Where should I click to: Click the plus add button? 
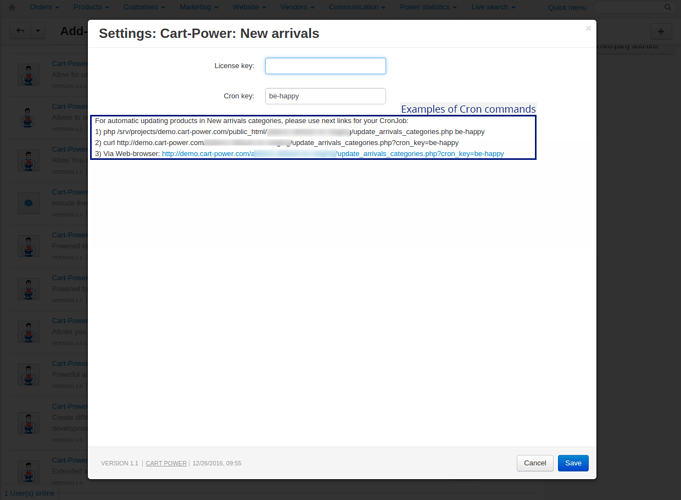tap(661, 31)
